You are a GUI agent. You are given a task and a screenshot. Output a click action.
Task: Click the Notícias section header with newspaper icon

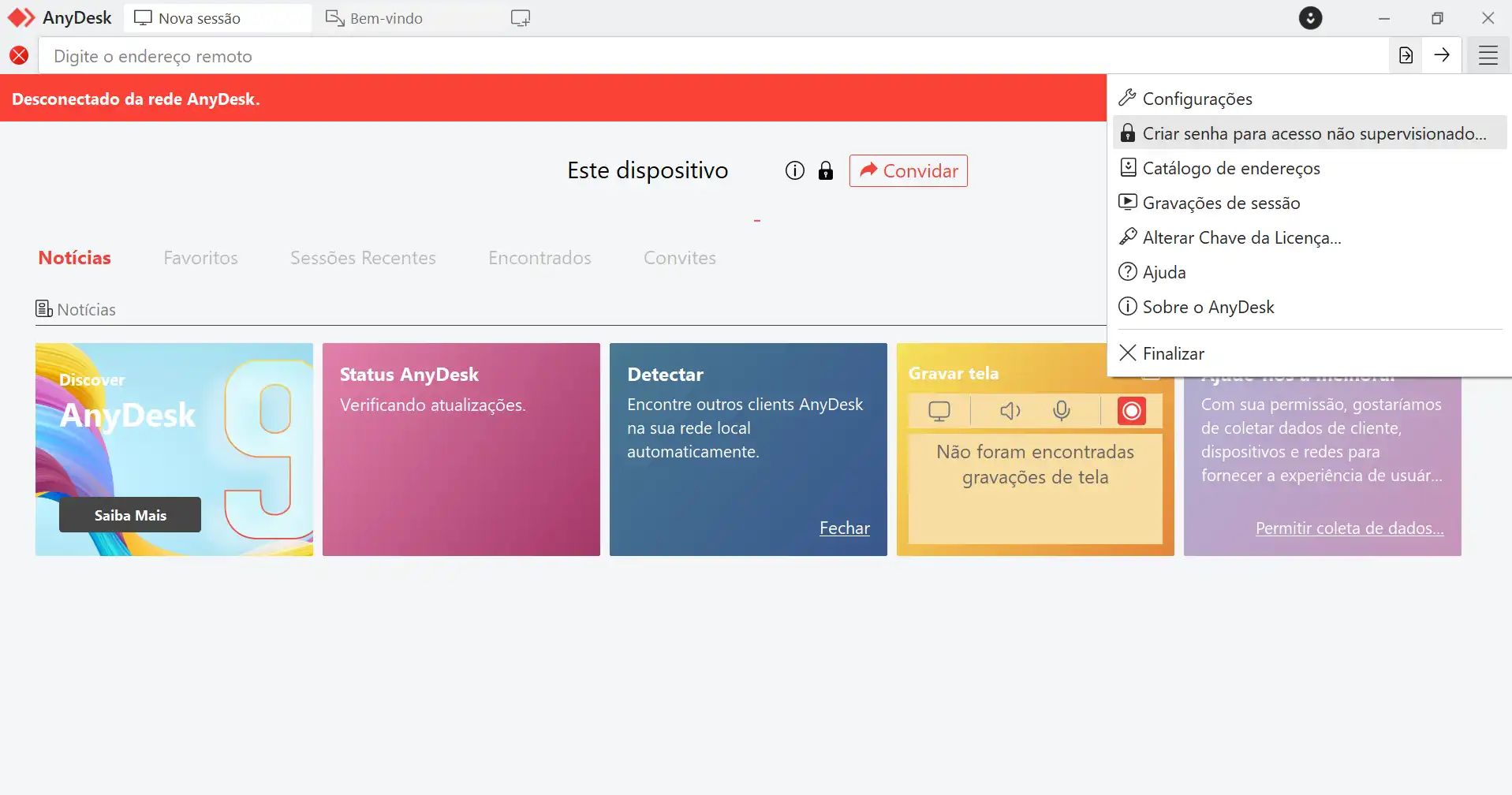76,309
